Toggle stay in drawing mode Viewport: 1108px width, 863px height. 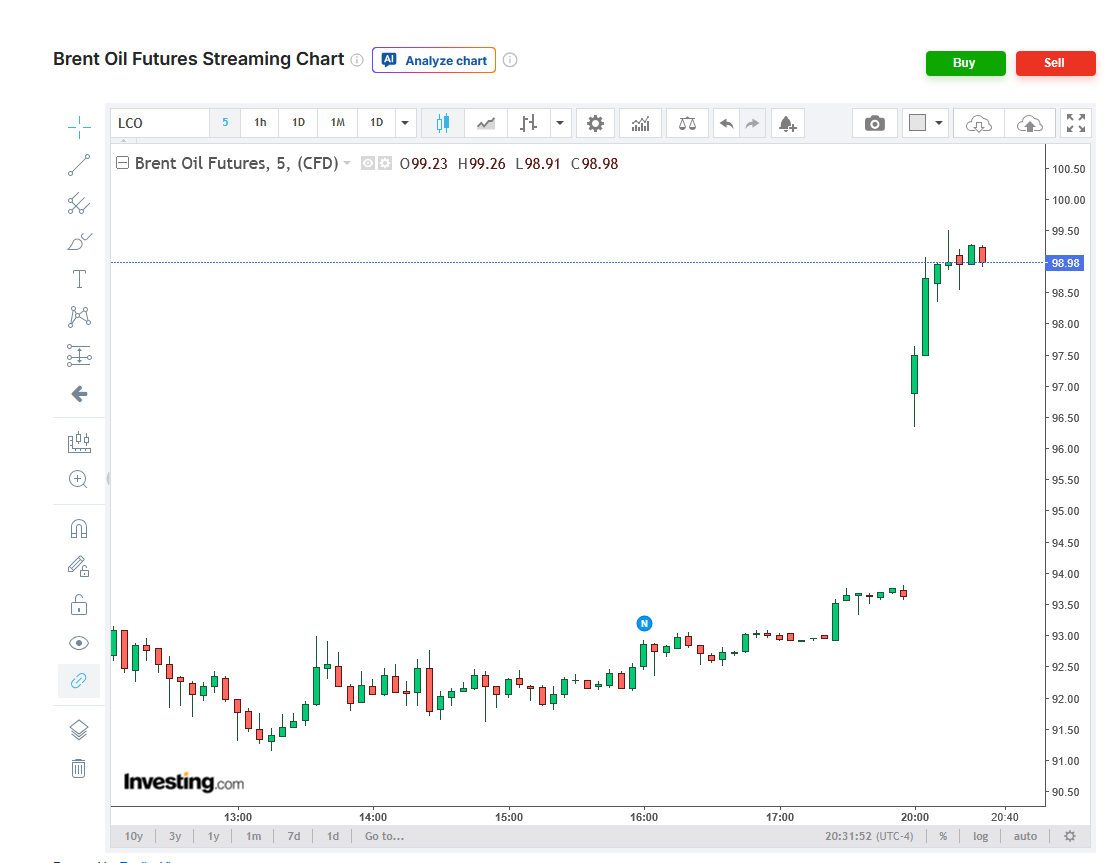coord(79,566)
